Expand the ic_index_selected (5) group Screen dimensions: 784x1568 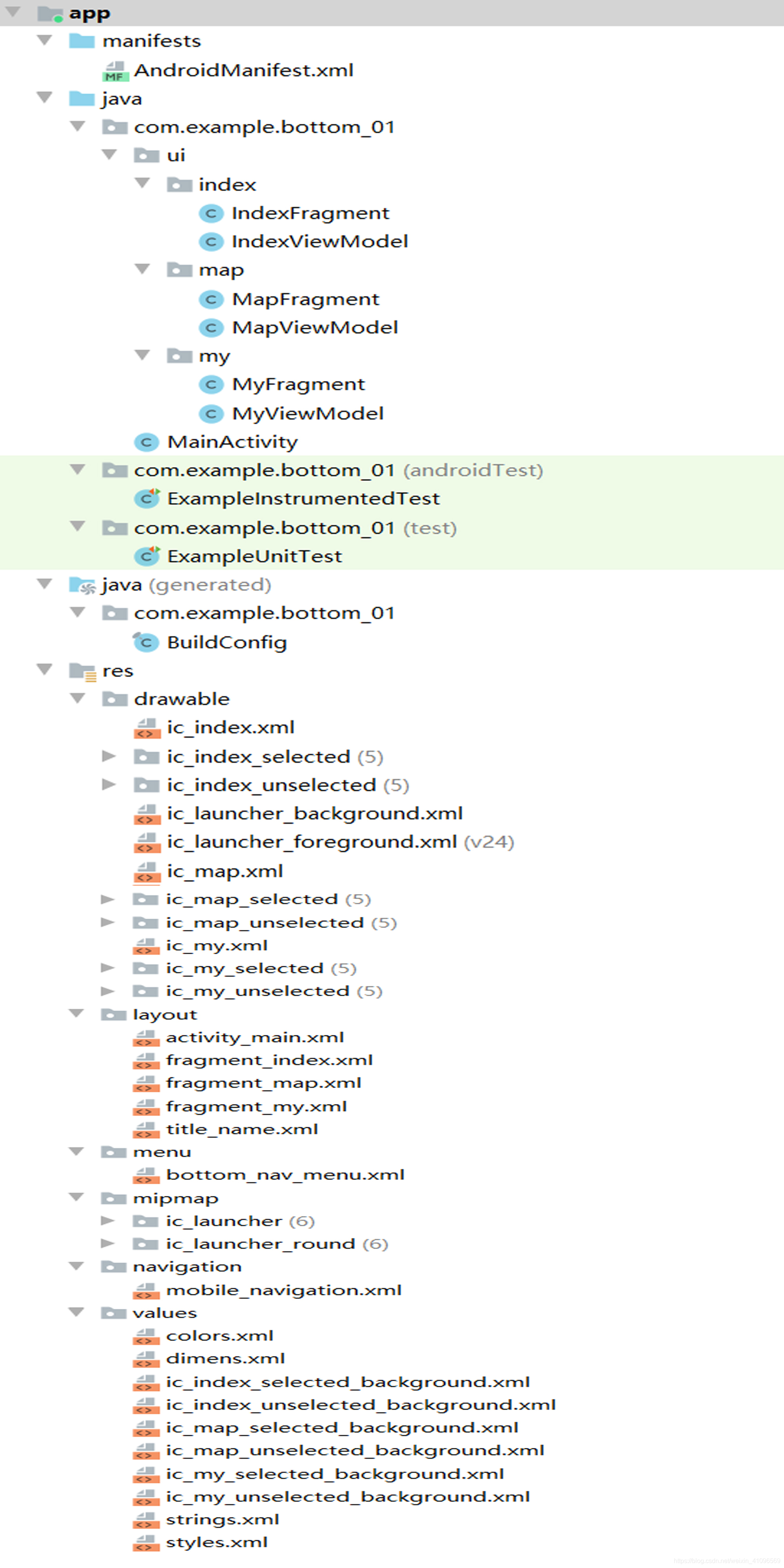point(109,757)
